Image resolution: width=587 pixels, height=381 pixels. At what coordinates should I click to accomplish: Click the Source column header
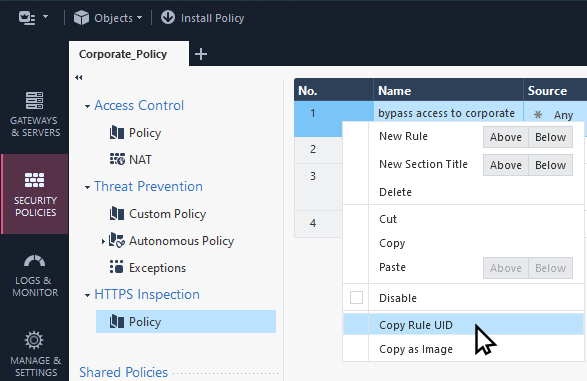coord(555,90)
